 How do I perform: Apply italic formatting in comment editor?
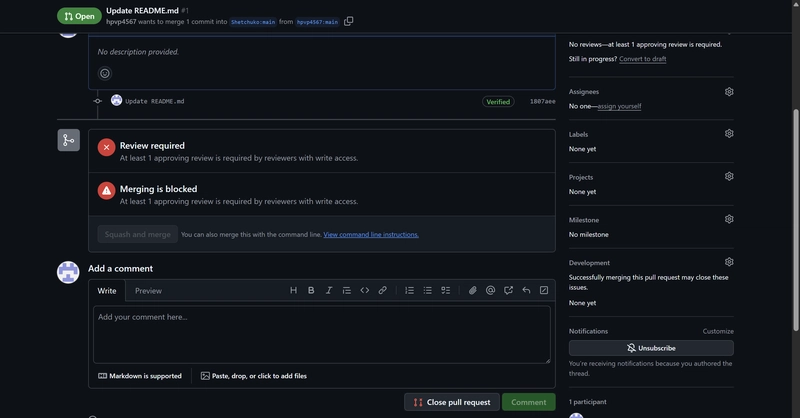pos(329,290)
